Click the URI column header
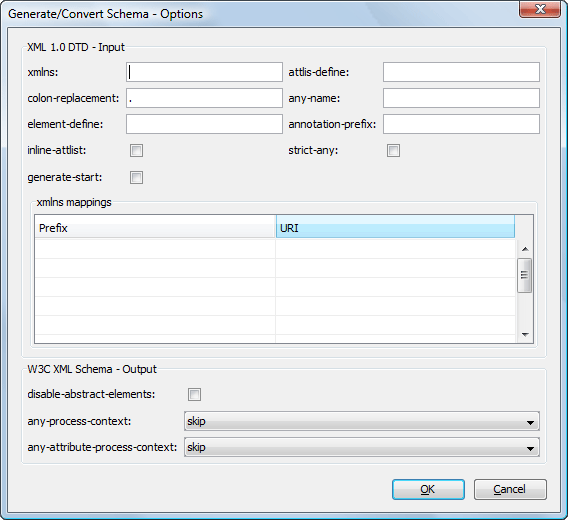Screen dimensions: 568x520 (x=395, y=227)
